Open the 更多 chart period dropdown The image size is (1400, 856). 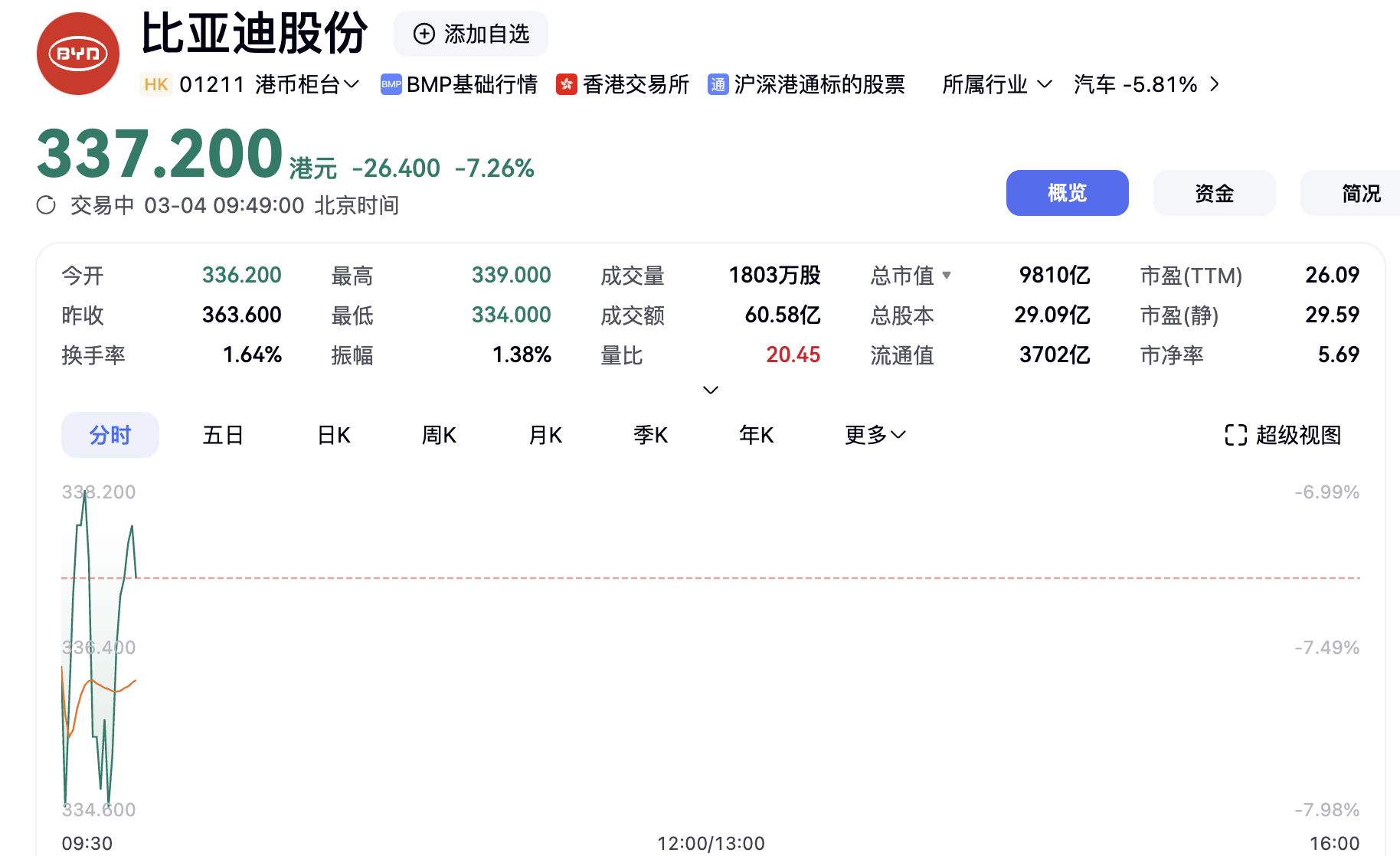(875, 435)
